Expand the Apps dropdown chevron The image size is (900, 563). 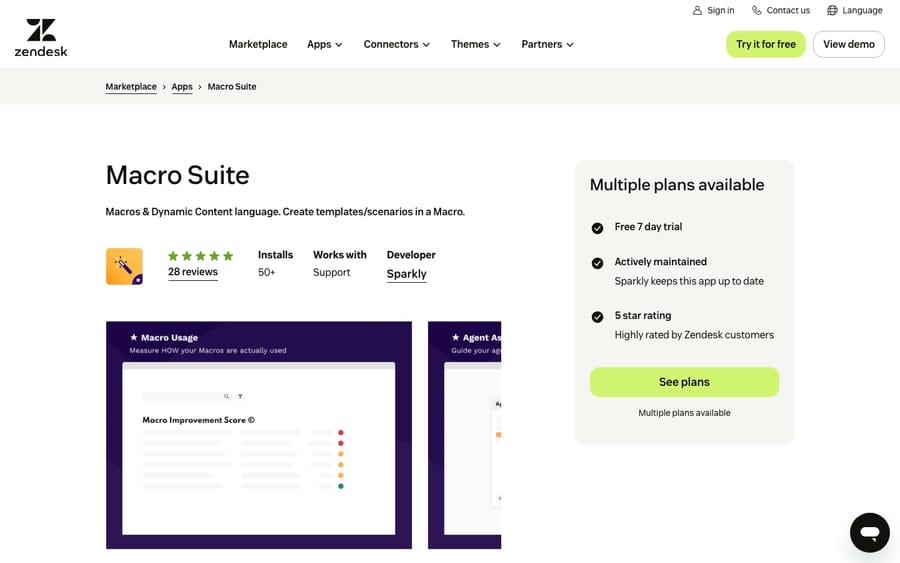click(x=339, y=45)
